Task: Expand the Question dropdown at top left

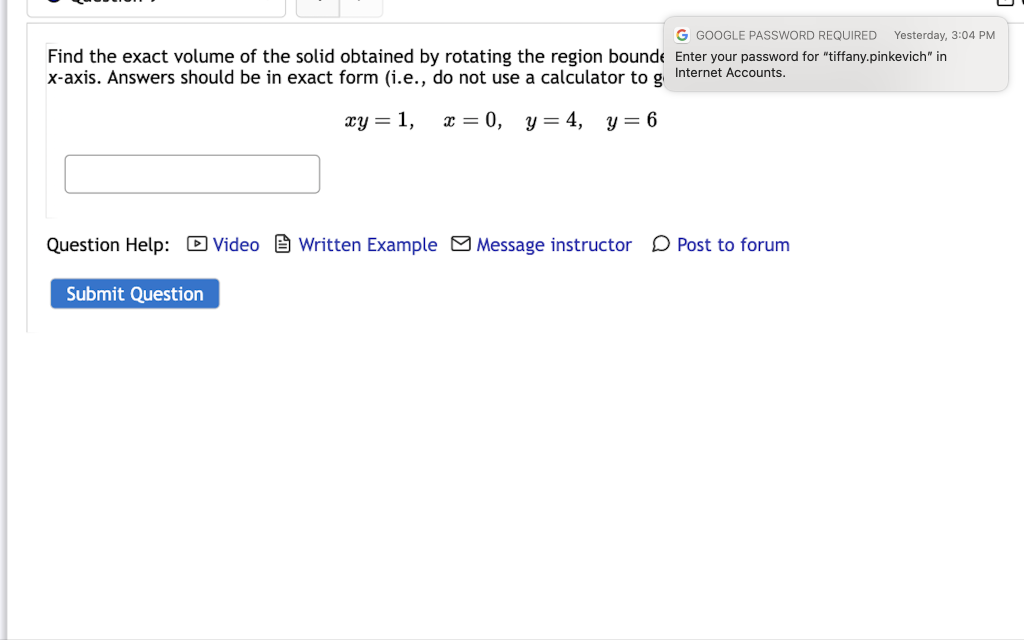Action: point(155,3)
